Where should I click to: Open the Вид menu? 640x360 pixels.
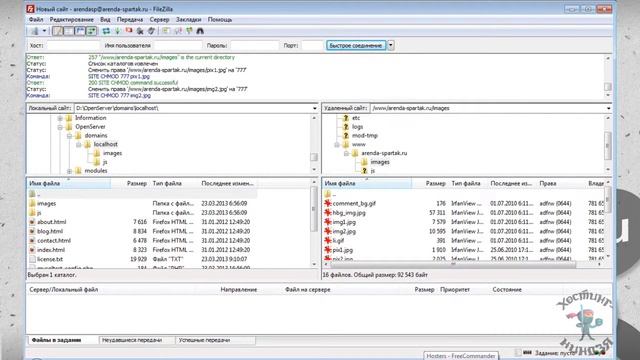coord(105,20)
